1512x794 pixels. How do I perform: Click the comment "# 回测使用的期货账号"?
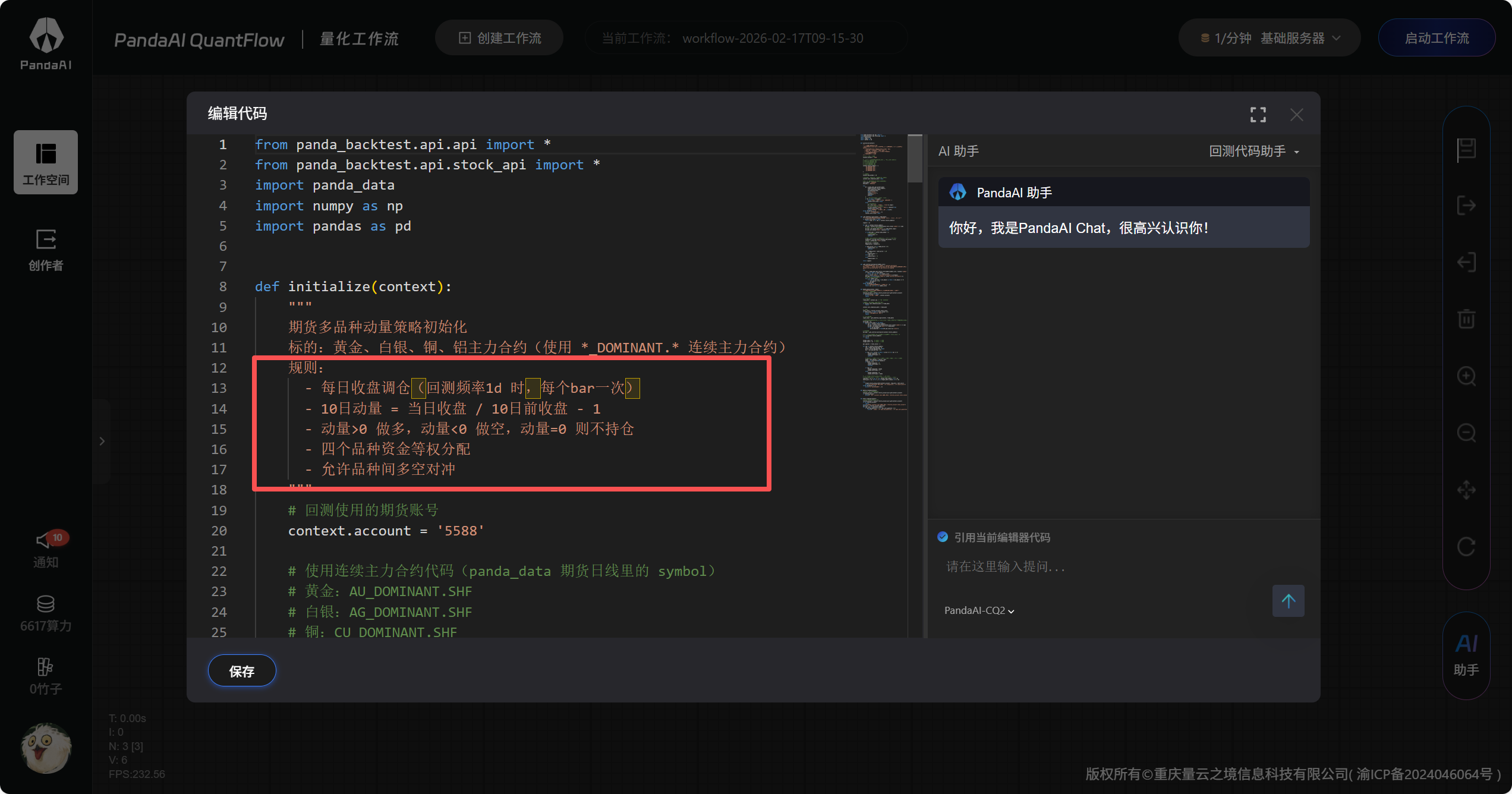coord(363,510)
